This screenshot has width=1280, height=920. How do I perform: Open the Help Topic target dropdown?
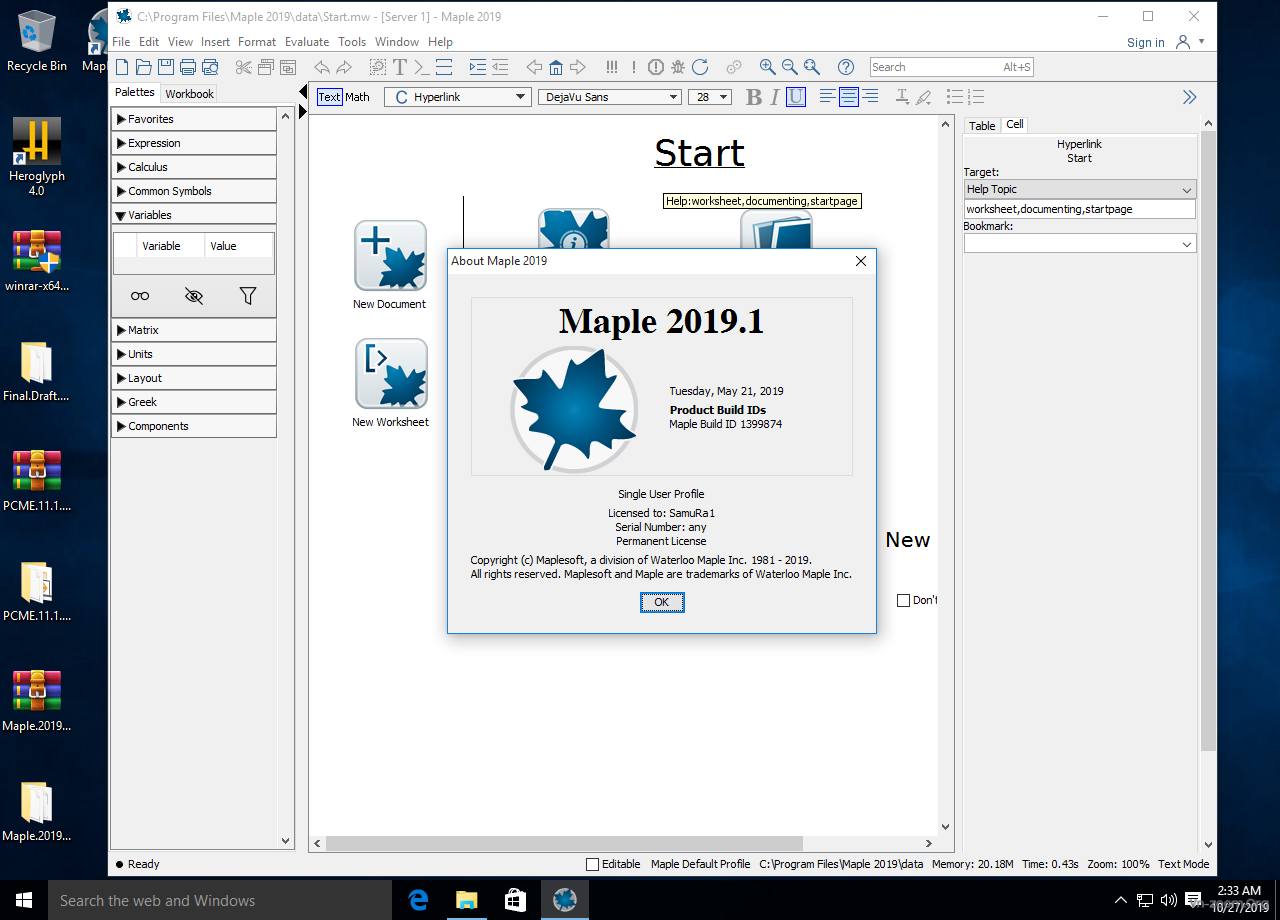pyautogui.click(x=1080, y=189)
